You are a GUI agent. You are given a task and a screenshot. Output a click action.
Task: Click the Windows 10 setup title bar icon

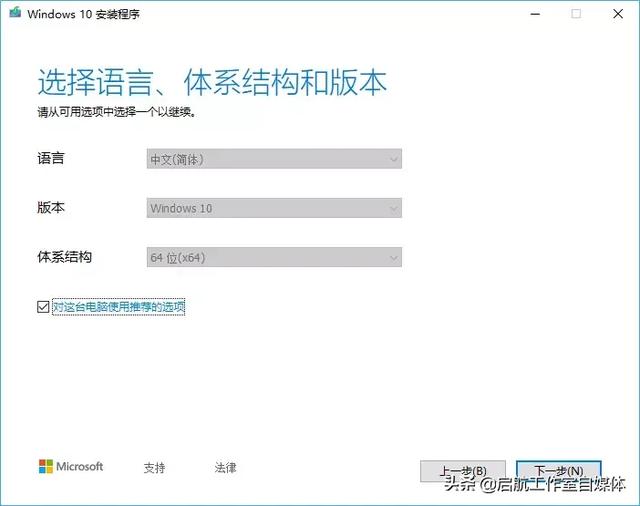(x=15, y=12)
